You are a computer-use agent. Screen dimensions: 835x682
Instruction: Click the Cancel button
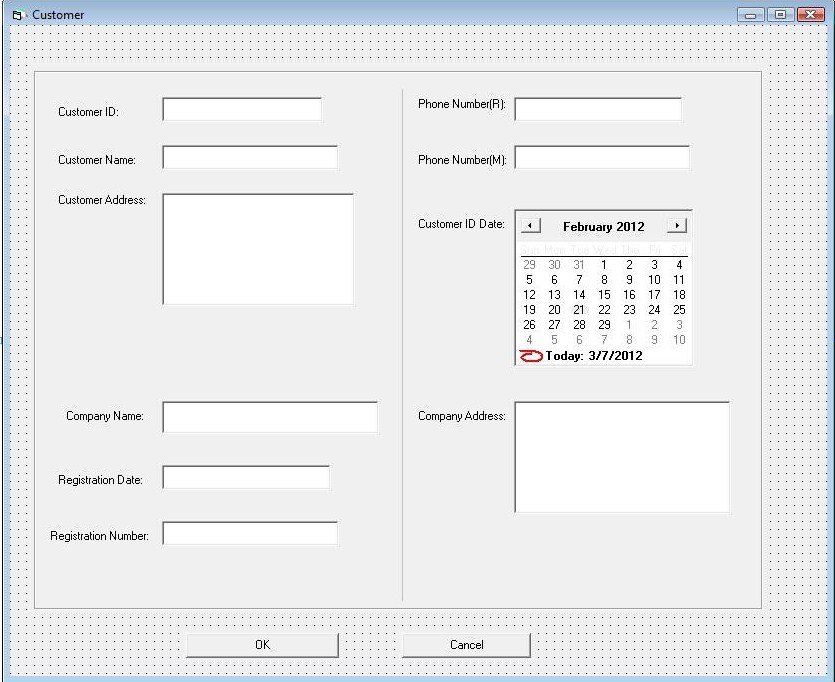[464, 644]
